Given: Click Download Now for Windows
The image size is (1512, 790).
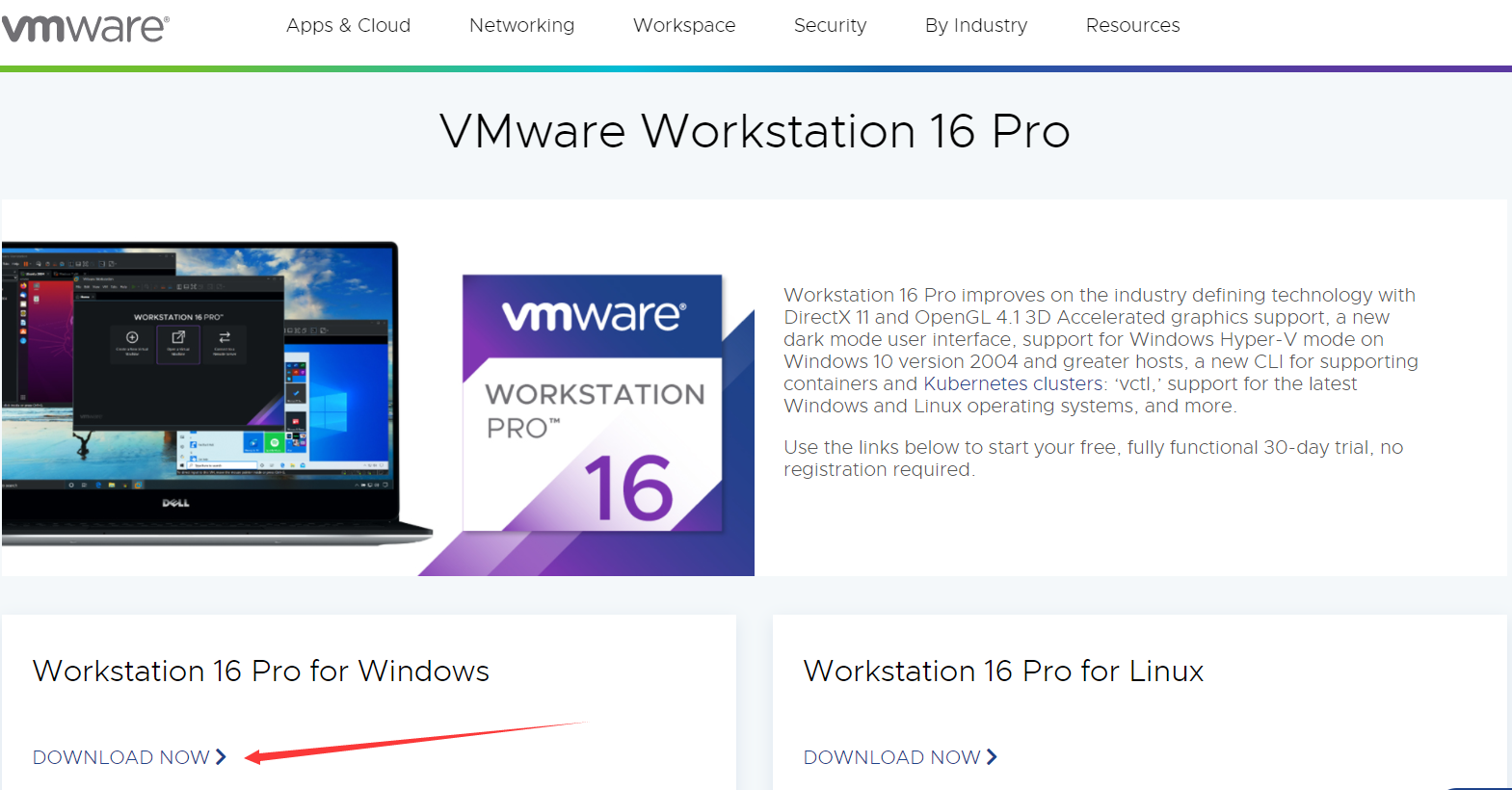Looking at the screenshot, I should pyautogui.click(x=129, y=757).
